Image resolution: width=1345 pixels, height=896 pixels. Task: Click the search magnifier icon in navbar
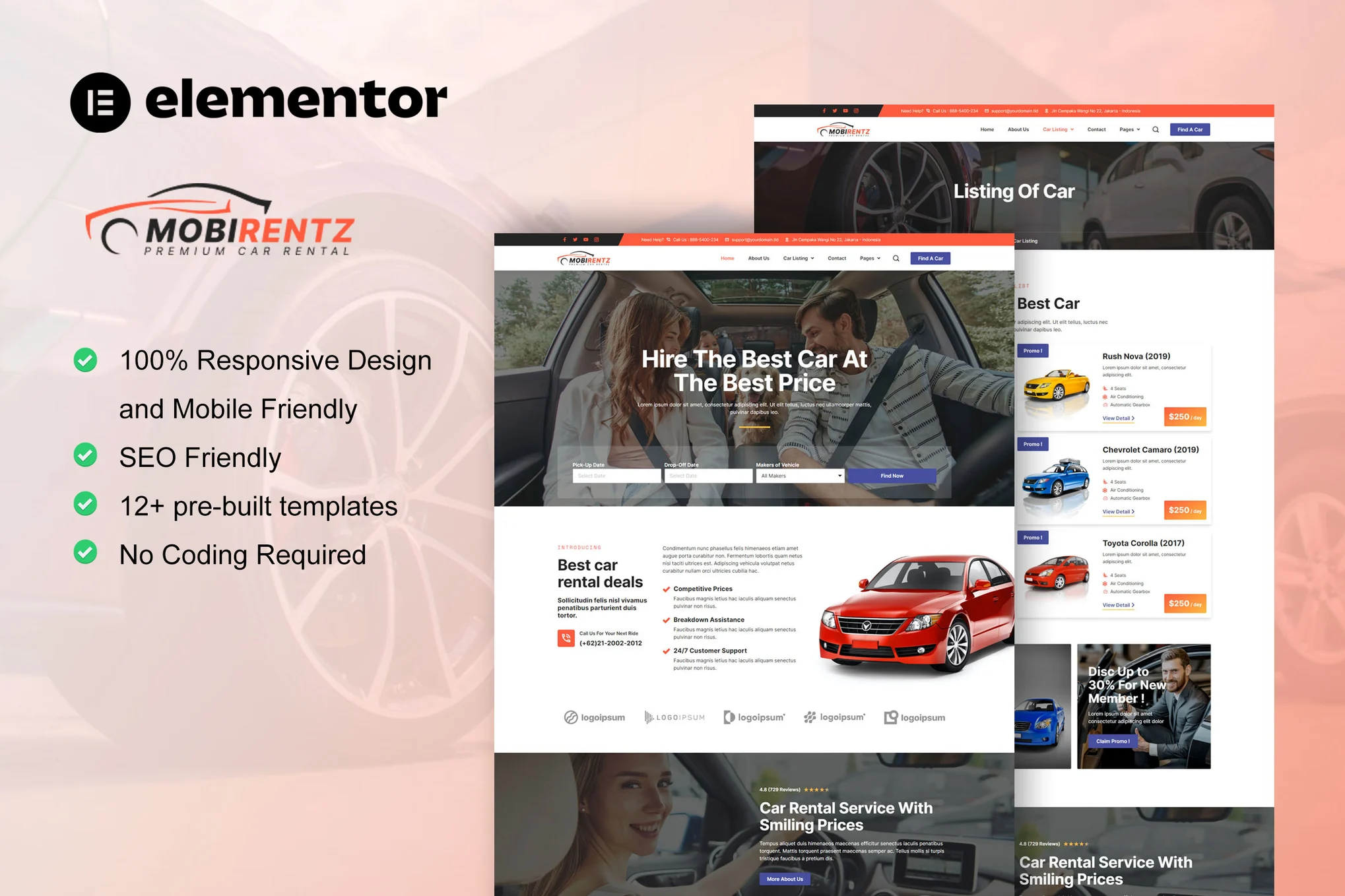tap(896, 259)
